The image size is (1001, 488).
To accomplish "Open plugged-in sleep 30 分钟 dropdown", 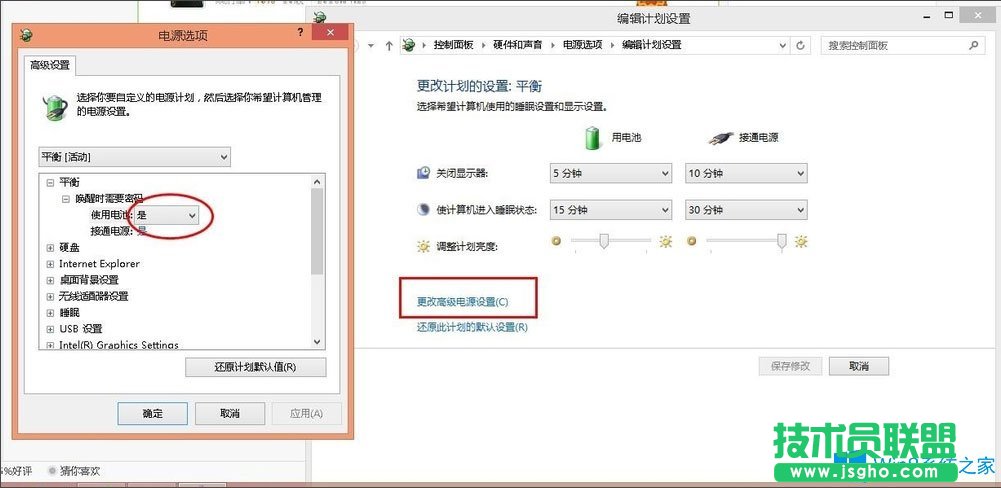I will (x=746, y=210).
